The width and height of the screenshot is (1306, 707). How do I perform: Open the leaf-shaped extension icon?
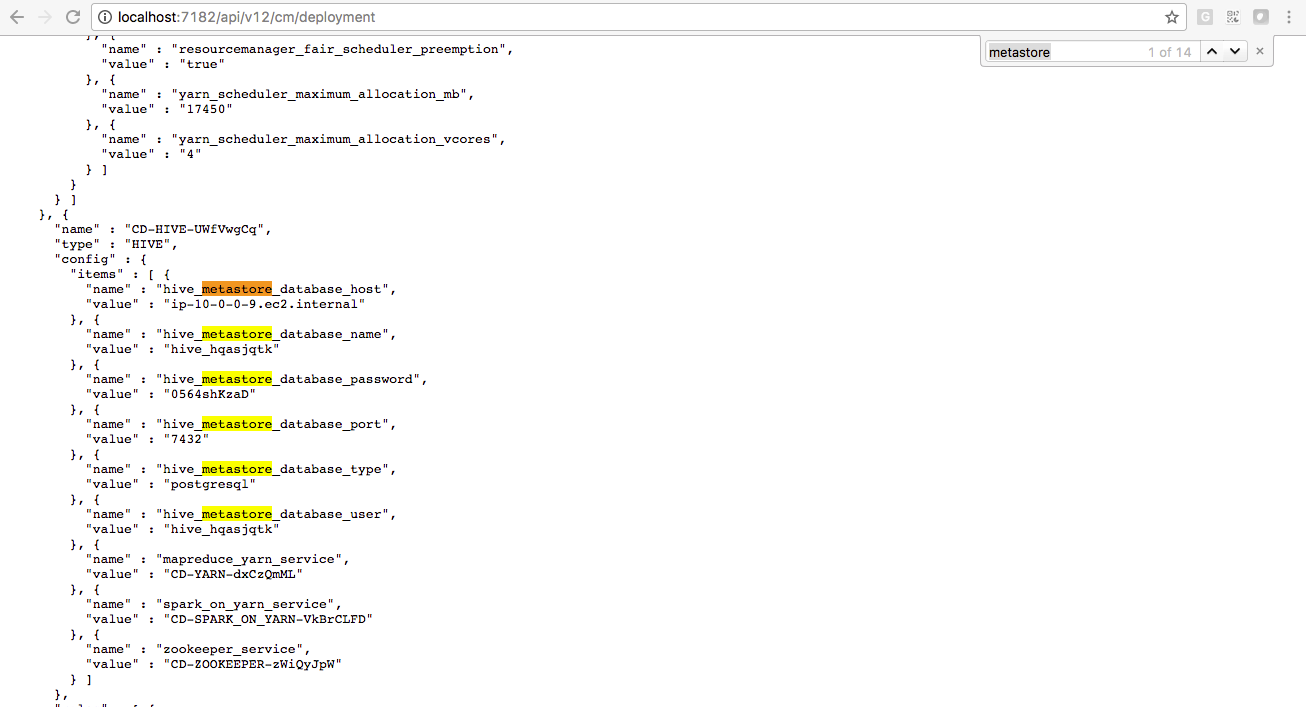click(1261, 17)
